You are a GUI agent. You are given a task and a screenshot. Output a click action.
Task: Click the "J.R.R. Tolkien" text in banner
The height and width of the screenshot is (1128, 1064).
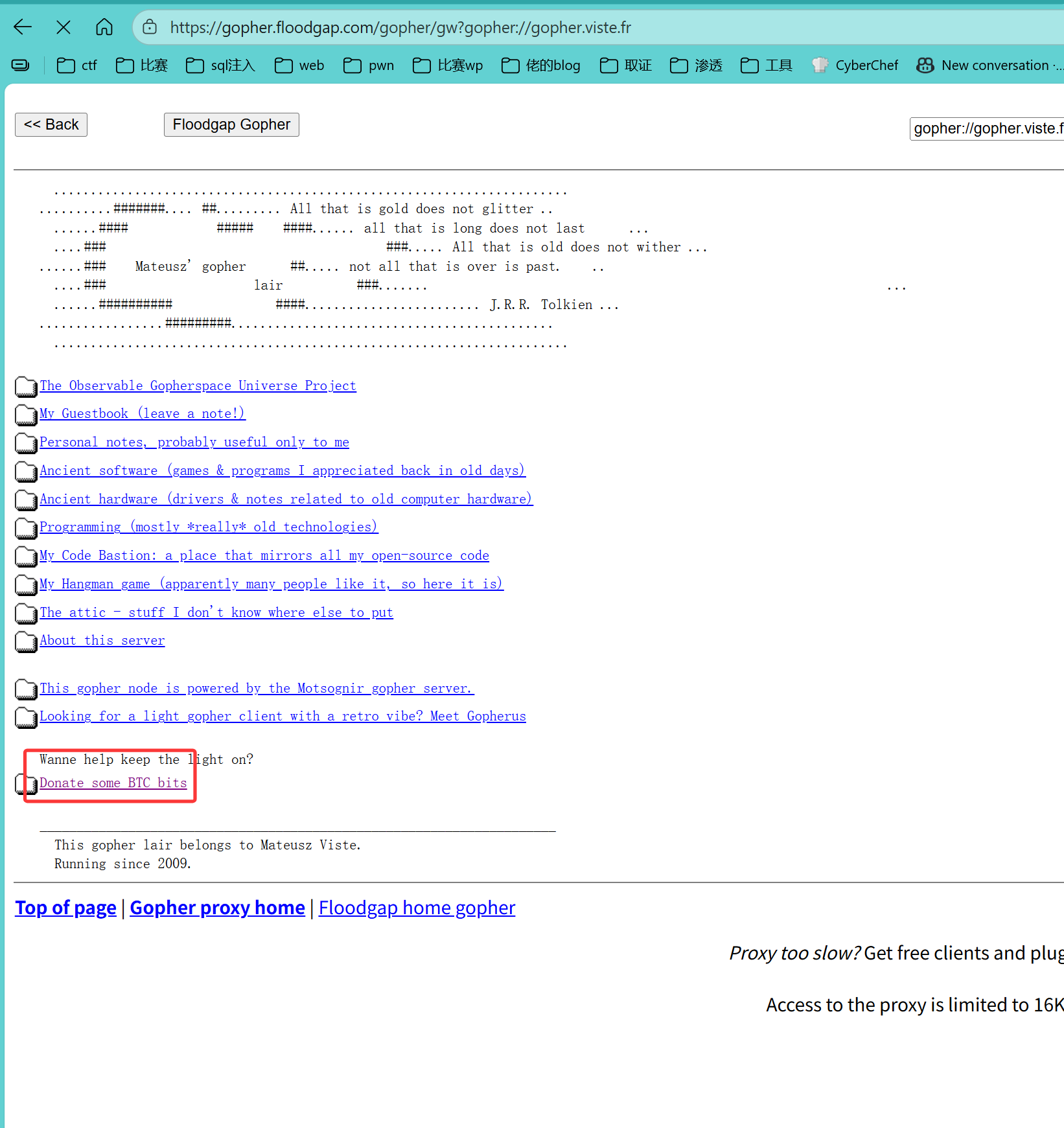tap(541, 305)
